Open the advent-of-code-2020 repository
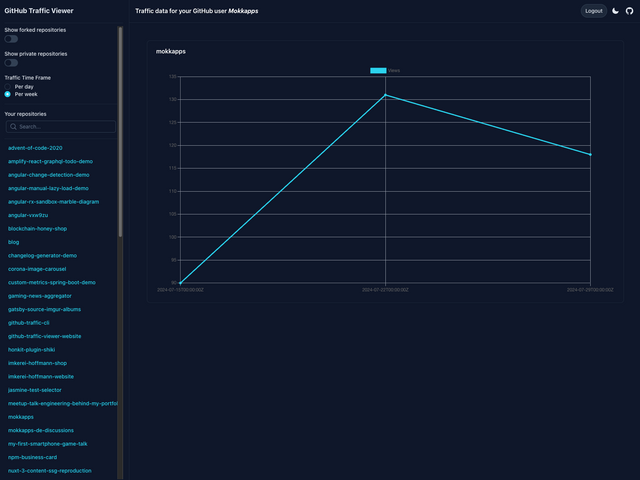 point(35,148)
